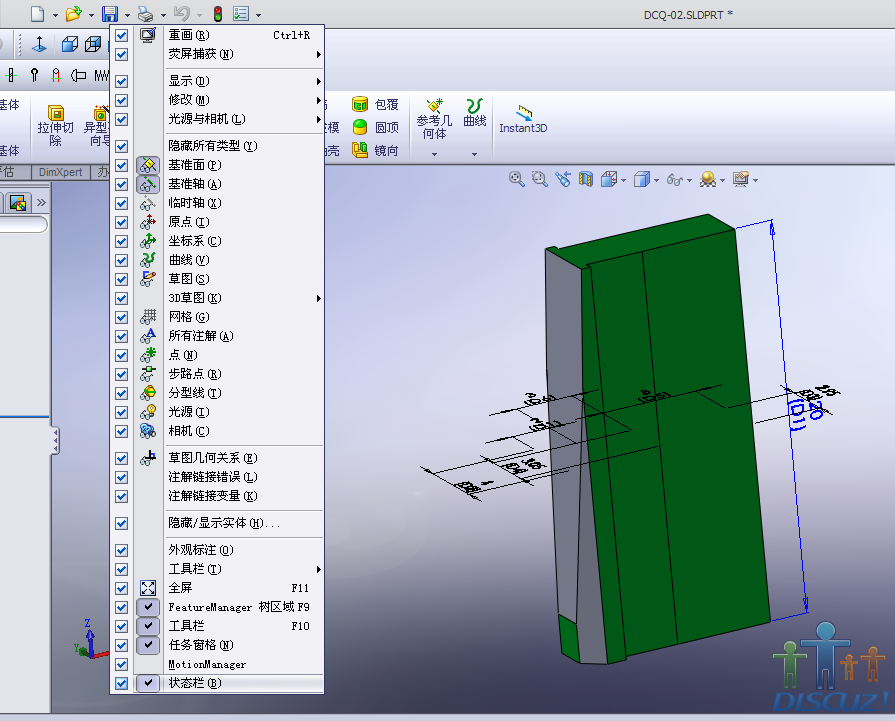Click the appearance tab icon in left panel

pyautogui.click(x=18, y=203)
